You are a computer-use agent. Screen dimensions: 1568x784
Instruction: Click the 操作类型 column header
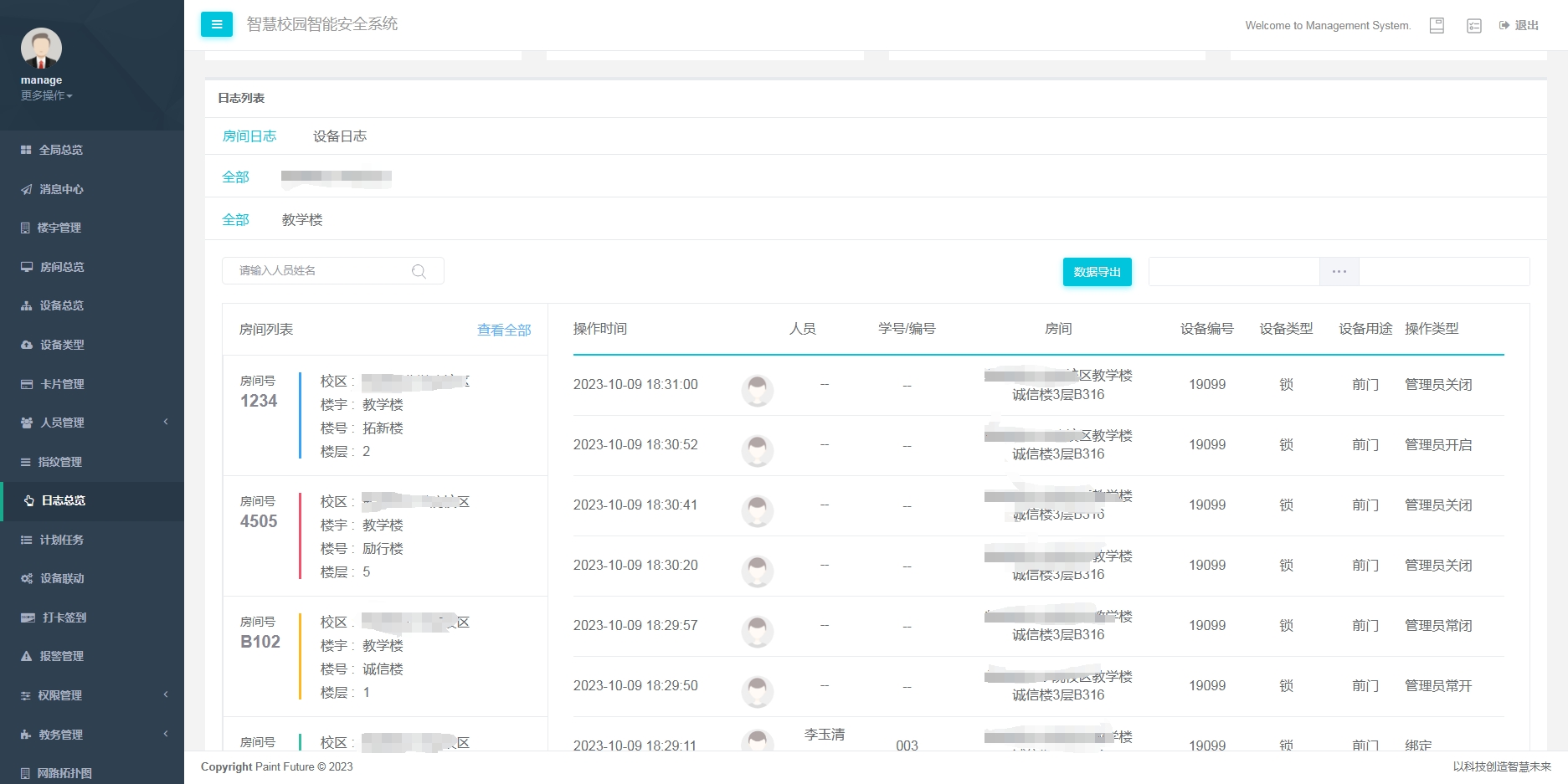pyautogui.click(x=1432, y=329)
